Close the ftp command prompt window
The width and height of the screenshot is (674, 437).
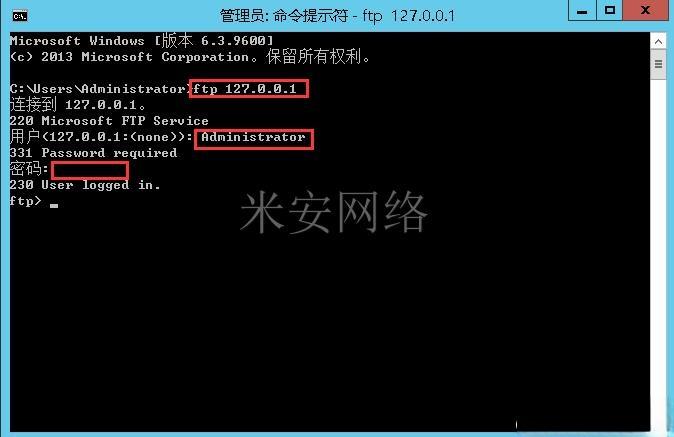646,10
